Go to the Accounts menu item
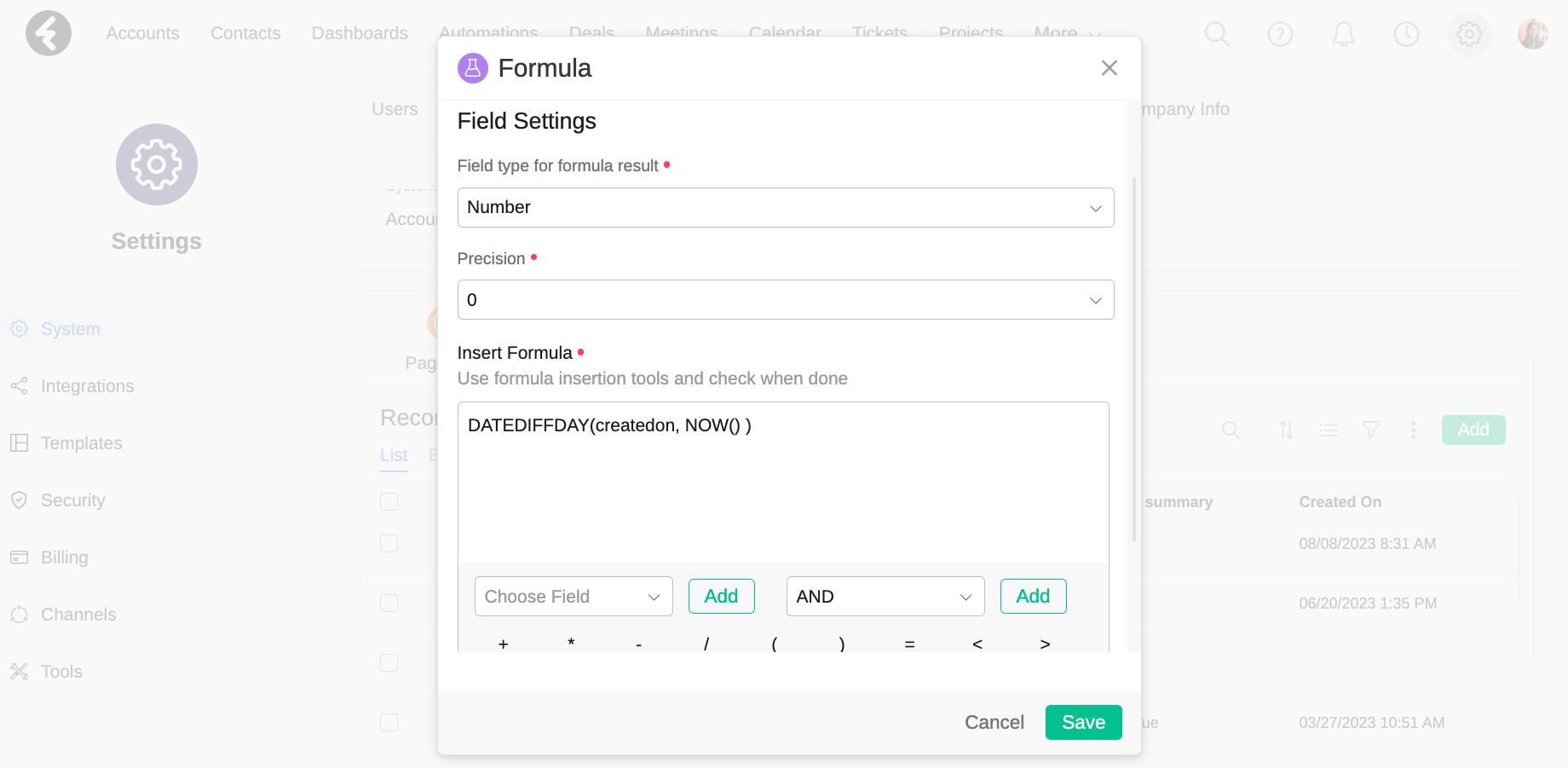 click(142, 33)
